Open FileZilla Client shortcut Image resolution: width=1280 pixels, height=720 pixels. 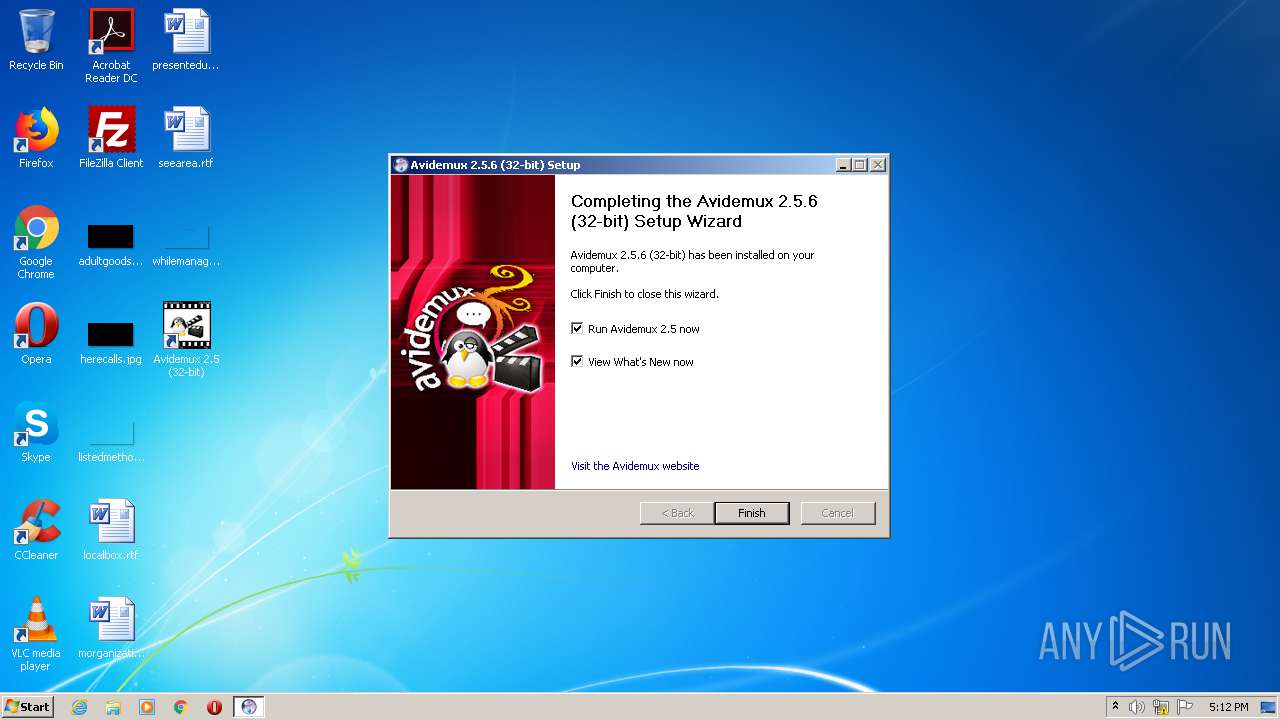click(x=111, y=138)
